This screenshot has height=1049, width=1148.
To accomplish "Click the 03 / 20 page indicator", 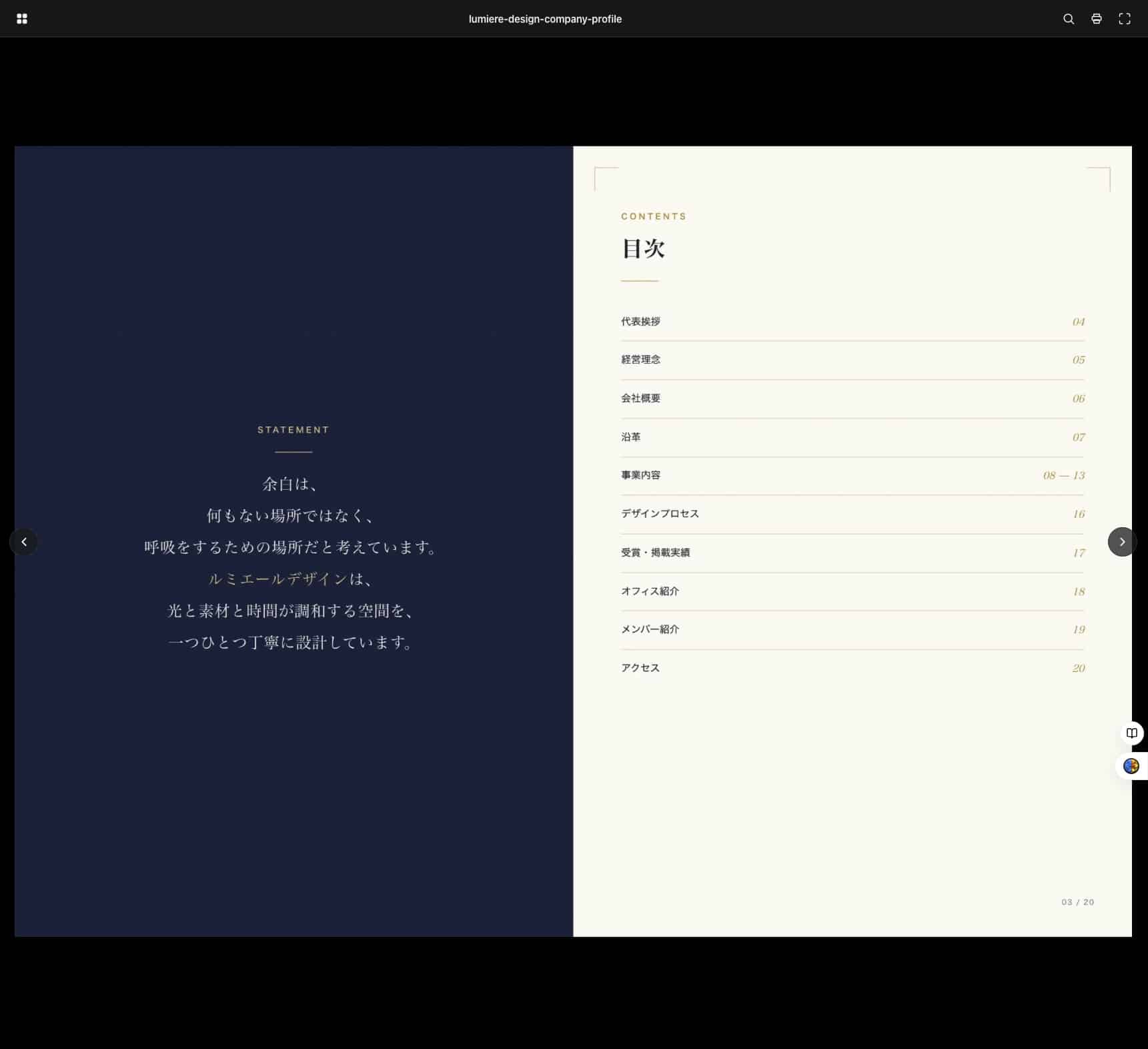I will pyautogui.click(x=1077, y=902).
